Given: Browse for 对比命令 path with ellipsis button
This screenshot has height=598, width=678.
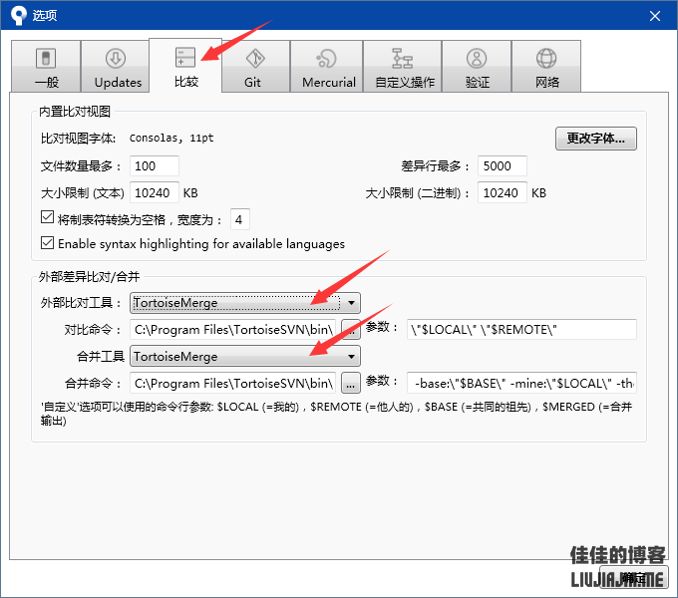Looking at the screenshot, I should click(350, 329).
